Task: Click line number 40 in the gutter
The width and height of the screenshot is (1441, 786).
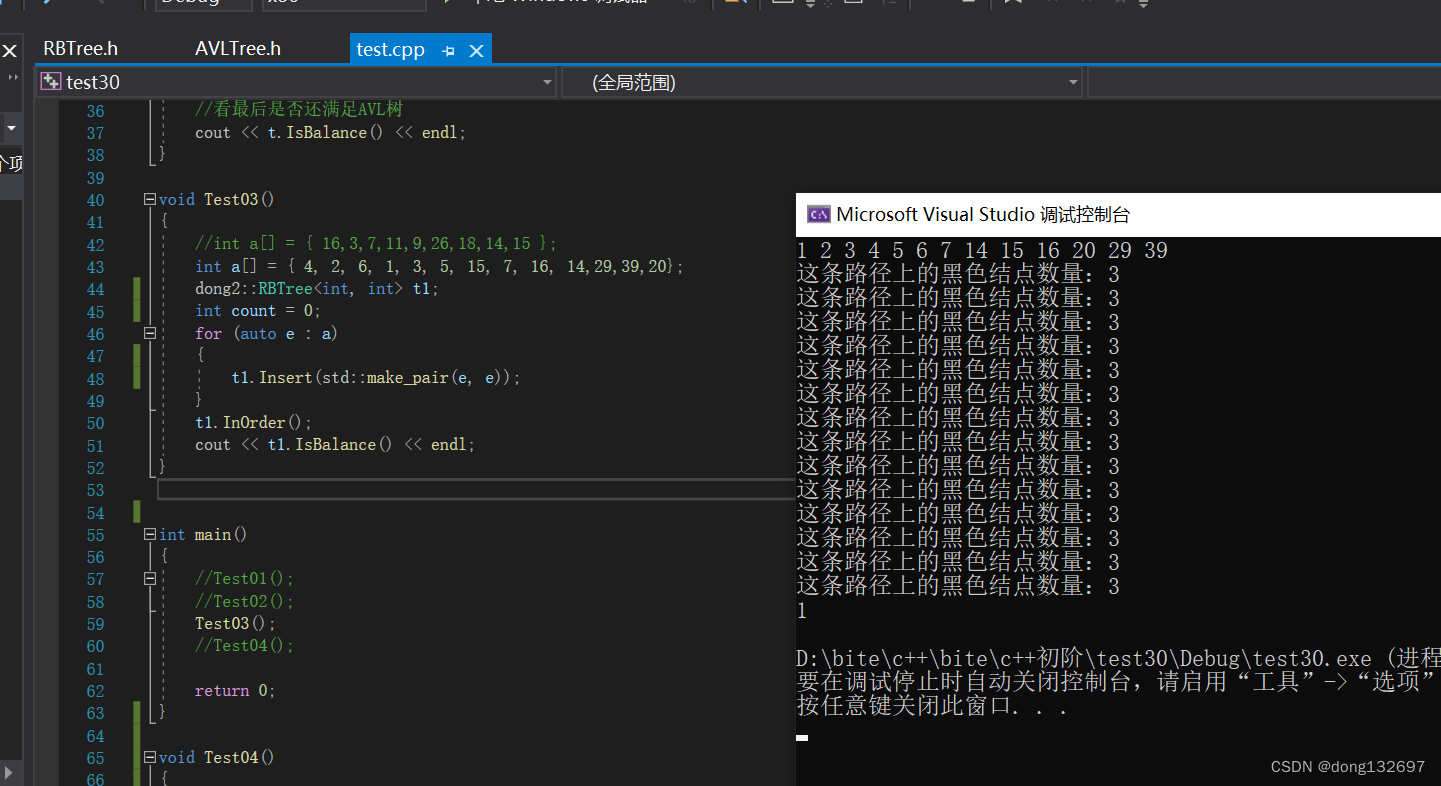Action: pyautogui.click(x=95, y=200)
